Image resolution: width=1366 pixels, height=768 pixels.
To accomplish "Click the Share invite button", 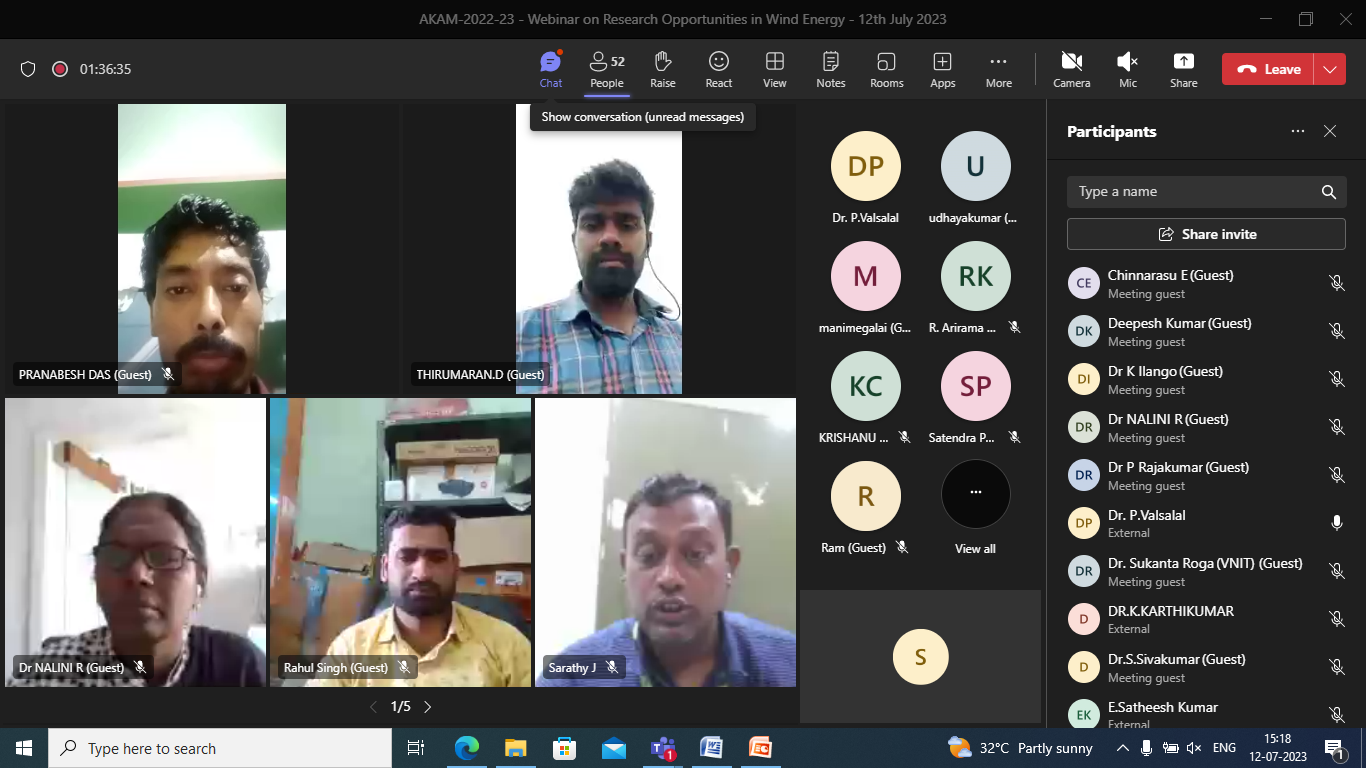I will [1206, 234].
